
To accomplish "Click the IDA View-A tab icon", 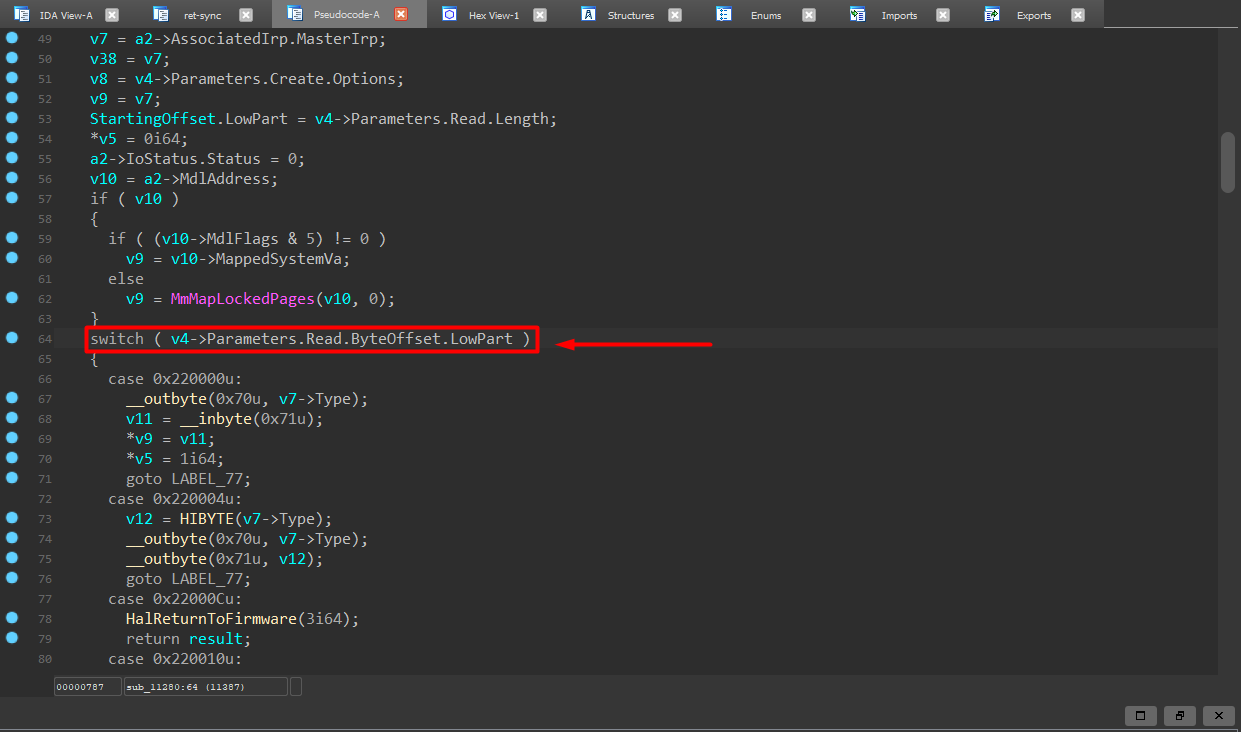I will tap(21, 14).
